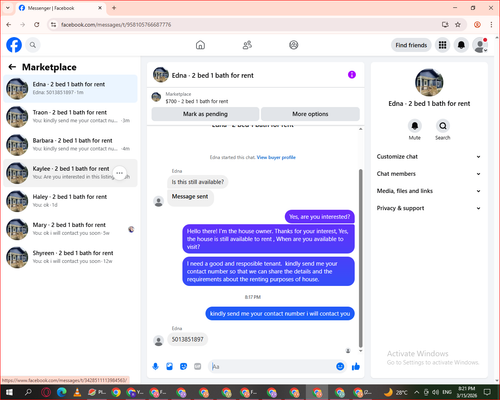
Task: Open the ENG language indicator in tray
Action: pyautogui.click(x=447, y=392)
